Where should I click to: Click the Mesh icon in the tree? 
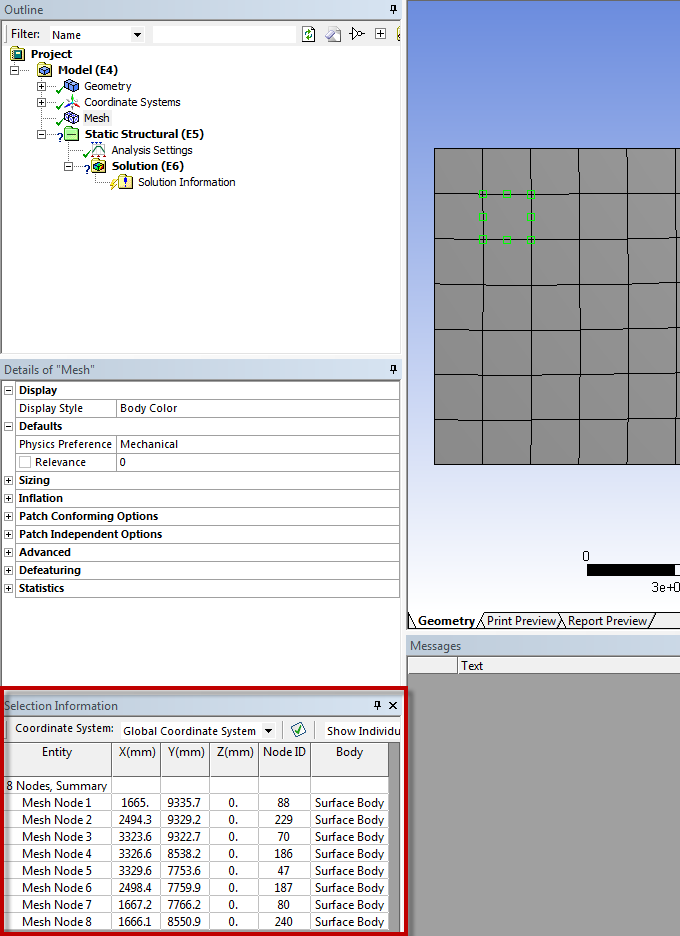pos(71,118)
